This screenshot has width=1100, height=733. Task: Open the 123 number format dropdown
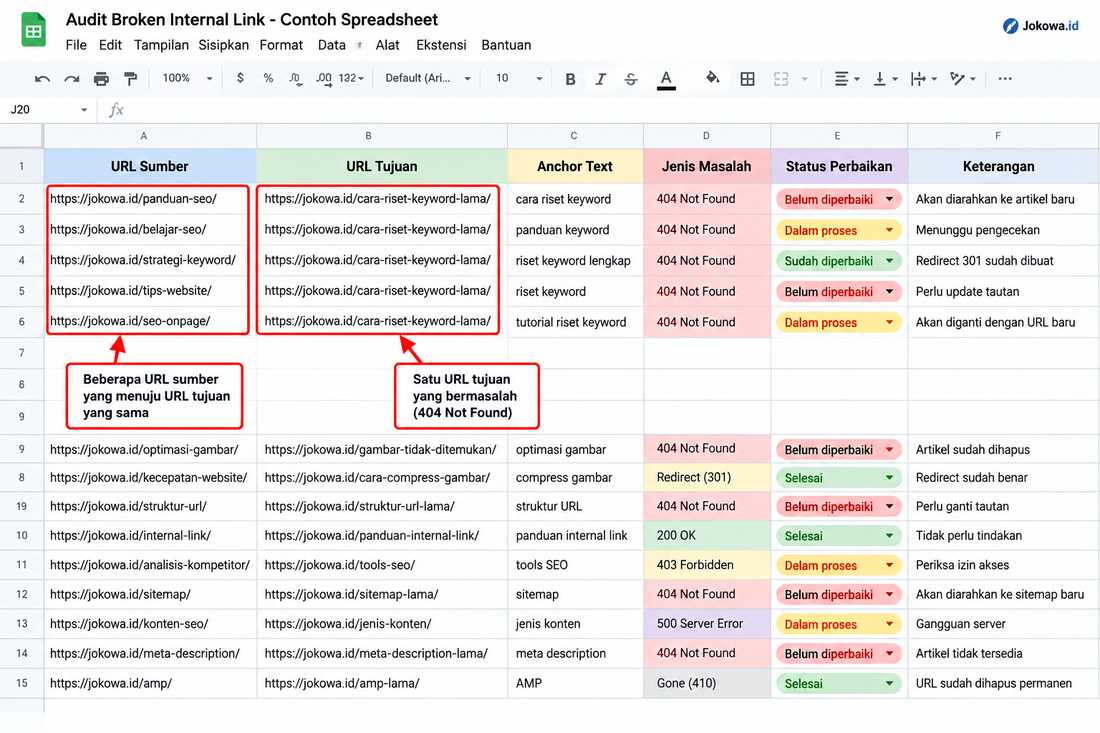[x=351, y=78]
